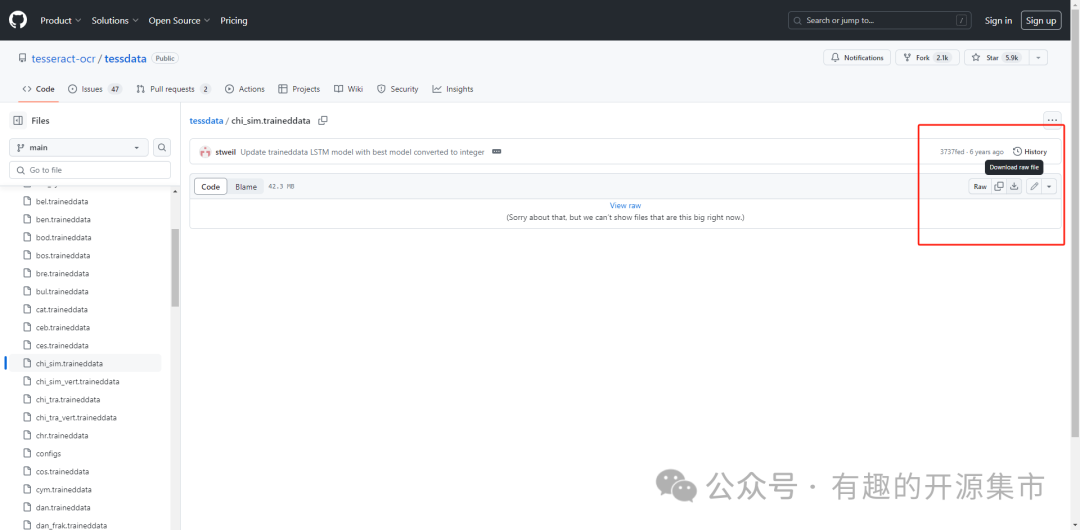The image size is (1080, 530).
Task: Edit file pencil icon
Action: (x=1034, y=187)
